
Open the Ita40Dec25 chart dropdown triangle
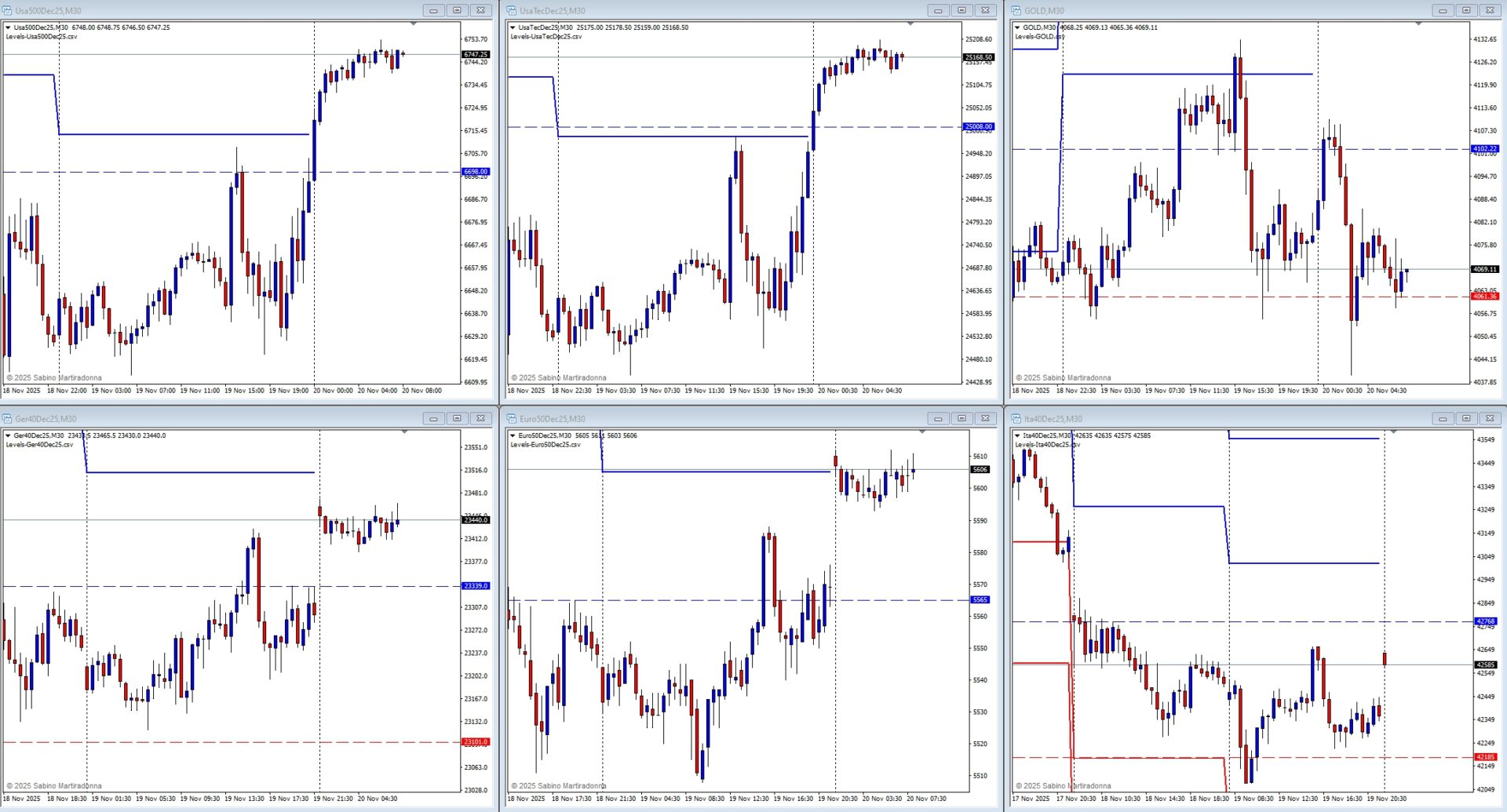coord(1017,435)
